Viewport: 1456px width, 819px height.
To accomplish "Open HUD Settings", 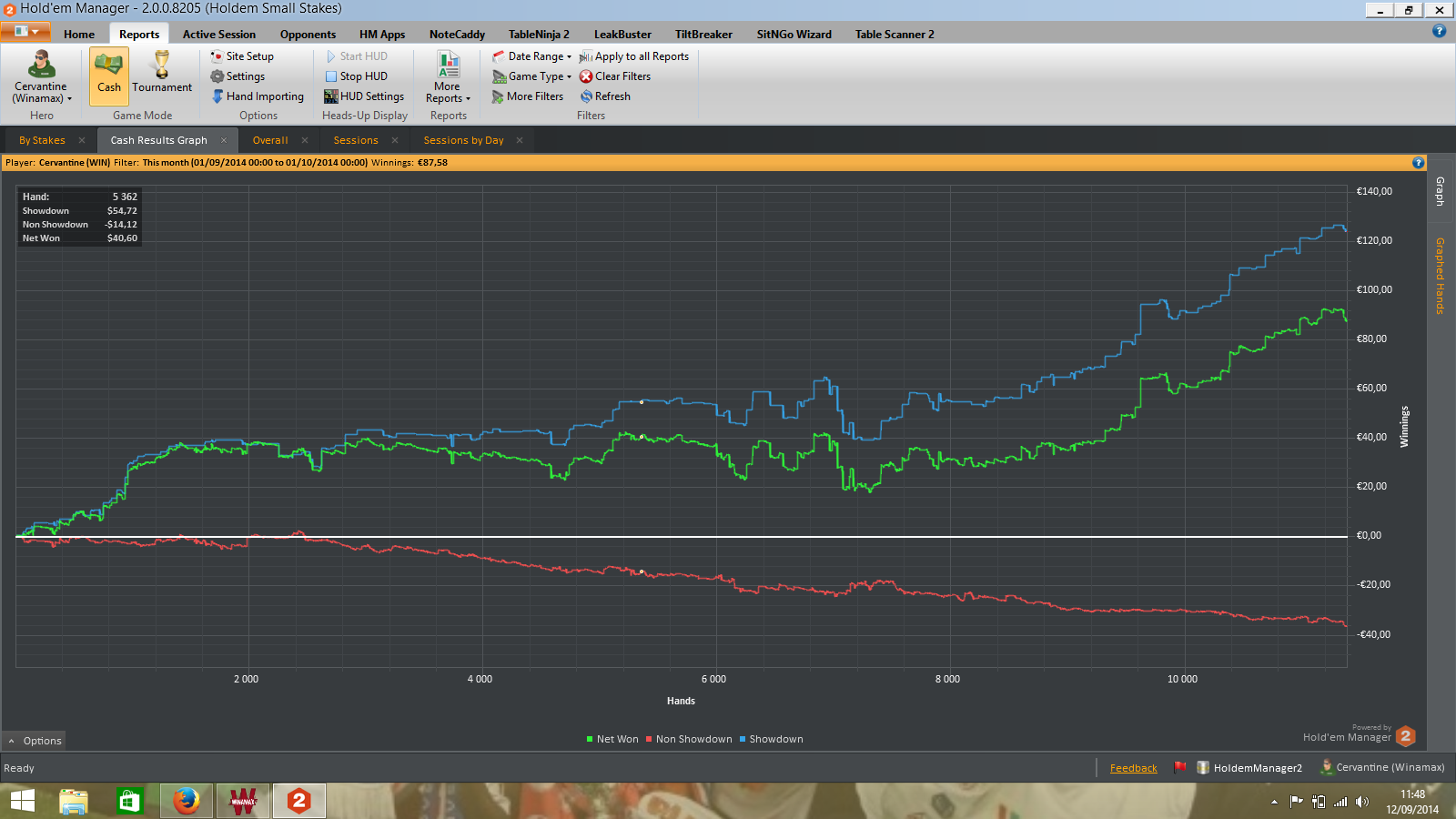I will pos(364,96).
